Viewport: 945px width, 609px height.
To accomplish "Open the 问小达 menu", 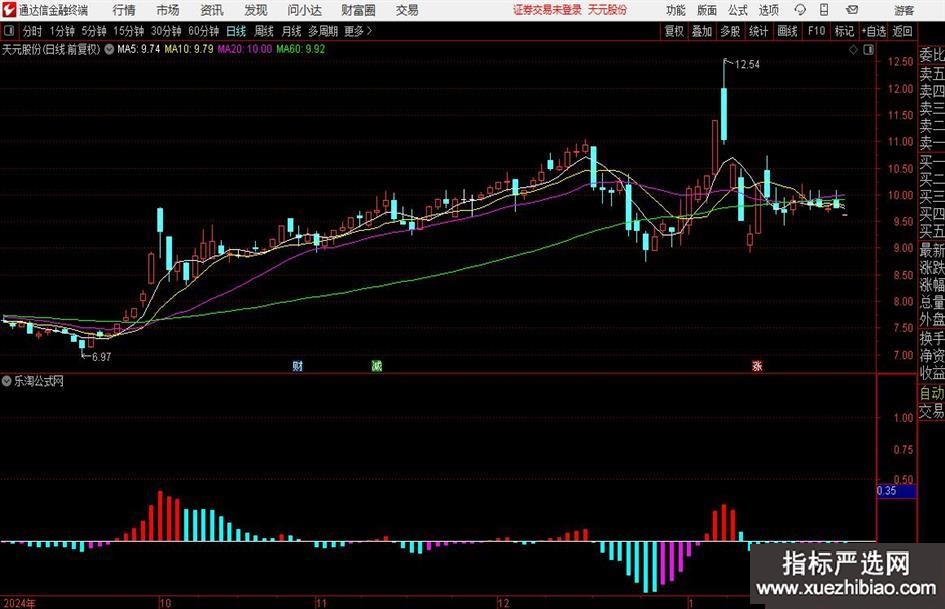I will click(305, 10).
